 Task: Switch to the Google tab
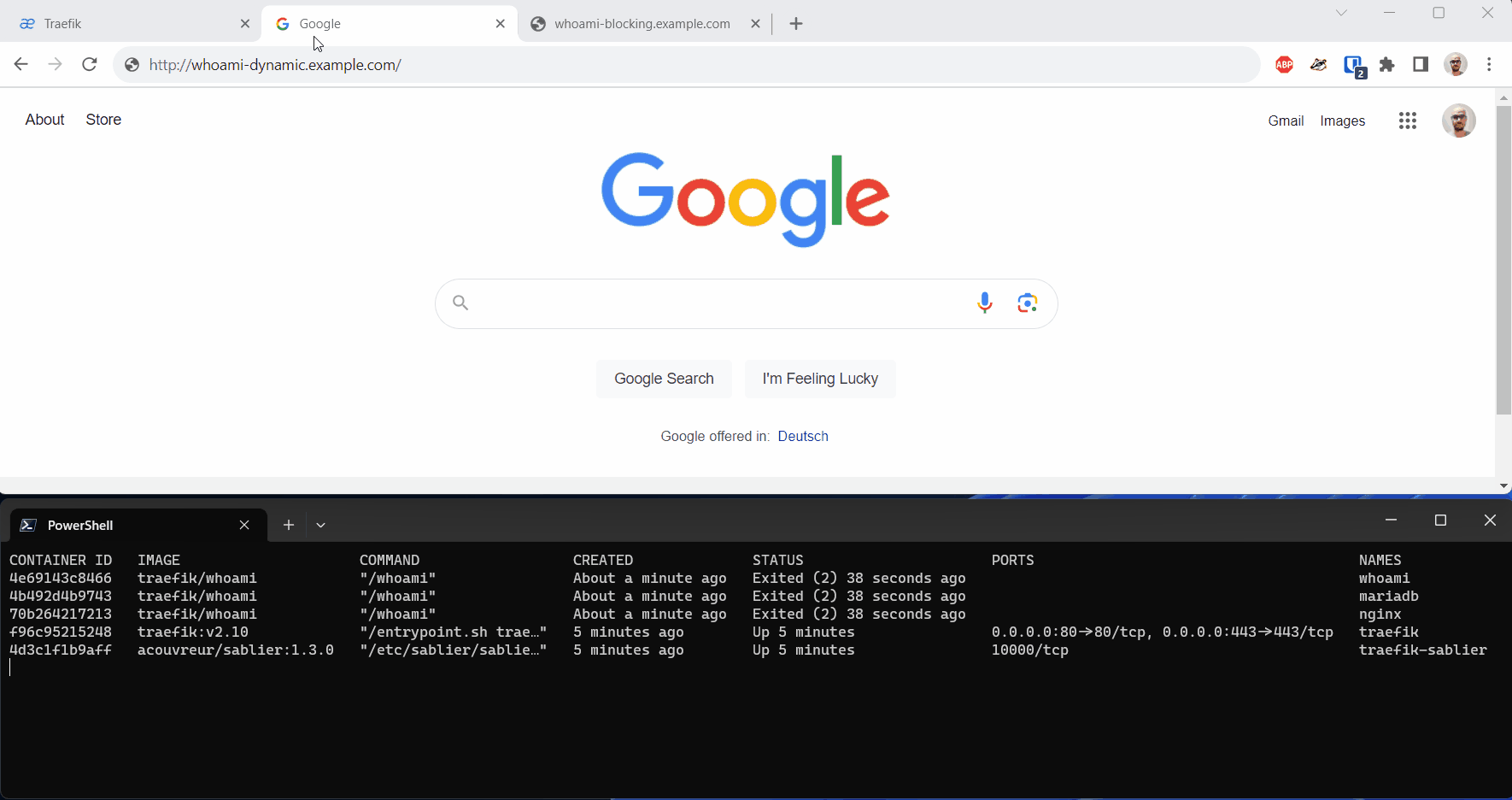pyautogui.click(x=390, y=24)
